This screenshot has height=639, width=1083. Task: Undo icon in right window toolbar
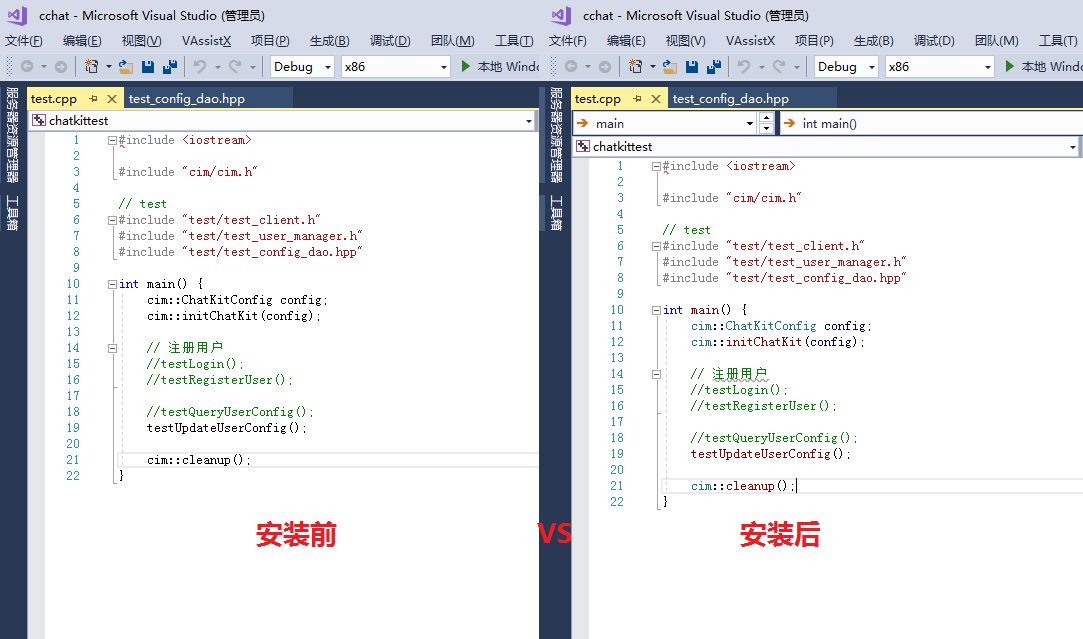(x=744, y=66)
